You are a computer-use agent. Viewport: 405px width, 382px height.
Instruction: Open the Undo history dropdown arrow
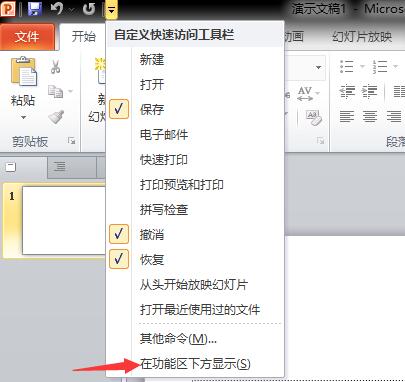(x=72, y=10)
